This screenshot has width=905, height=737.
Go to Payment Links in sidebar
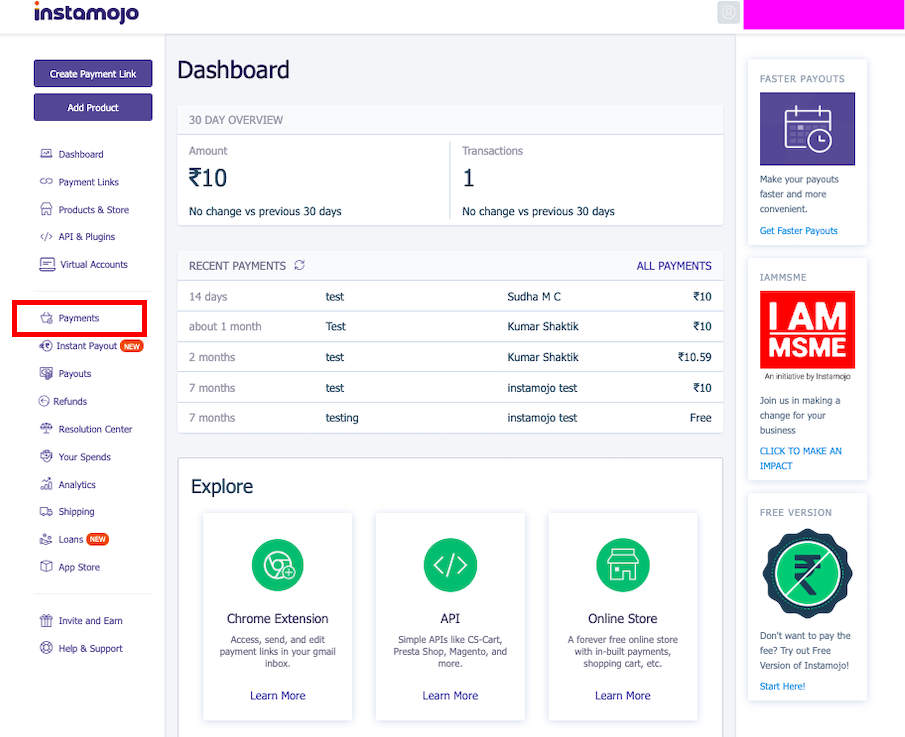tap(88, 182)
